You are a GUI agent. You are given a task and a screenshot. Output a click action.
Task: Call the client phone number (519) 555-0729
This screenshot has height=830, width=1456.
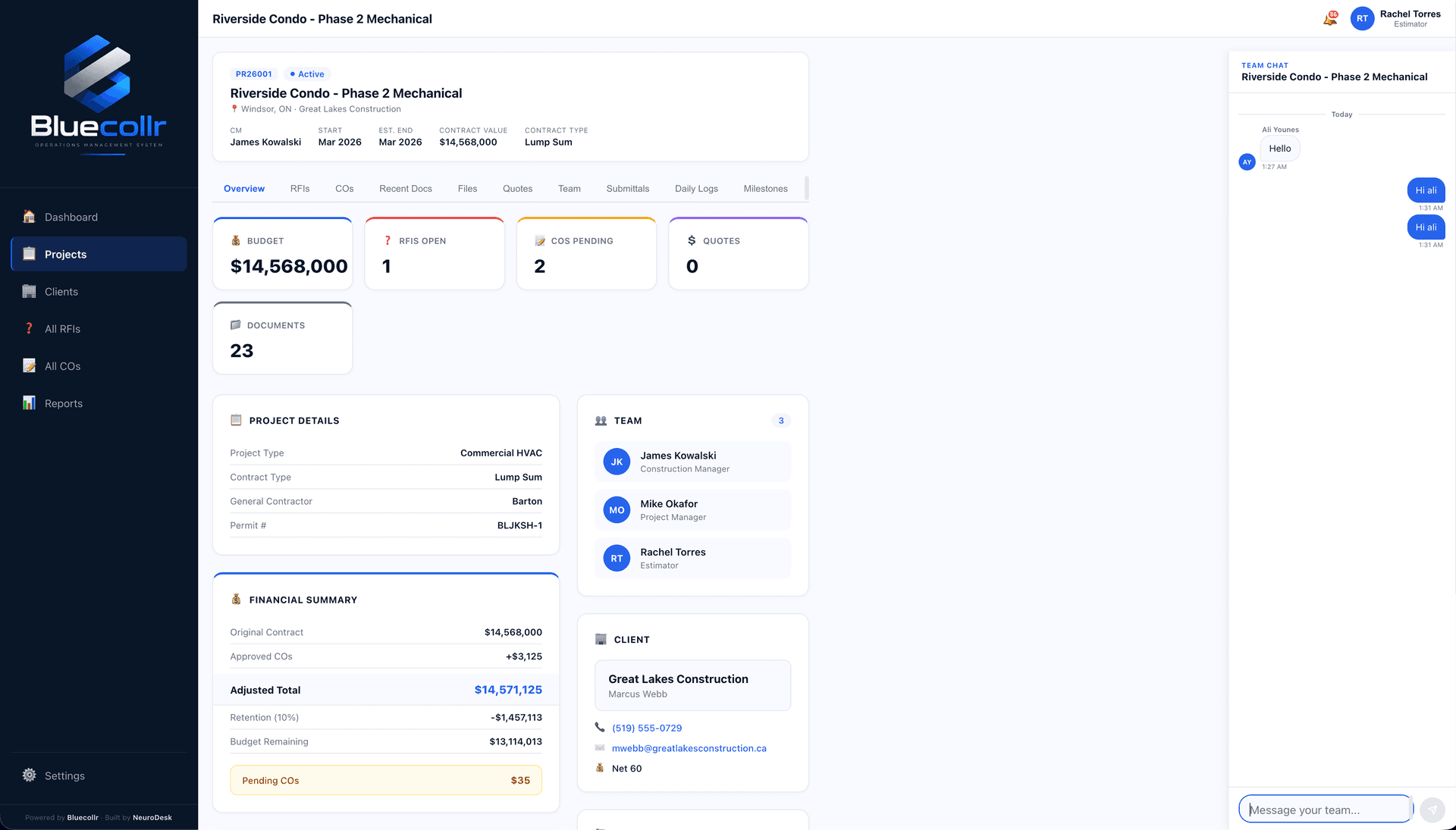[x=646, y=728]
